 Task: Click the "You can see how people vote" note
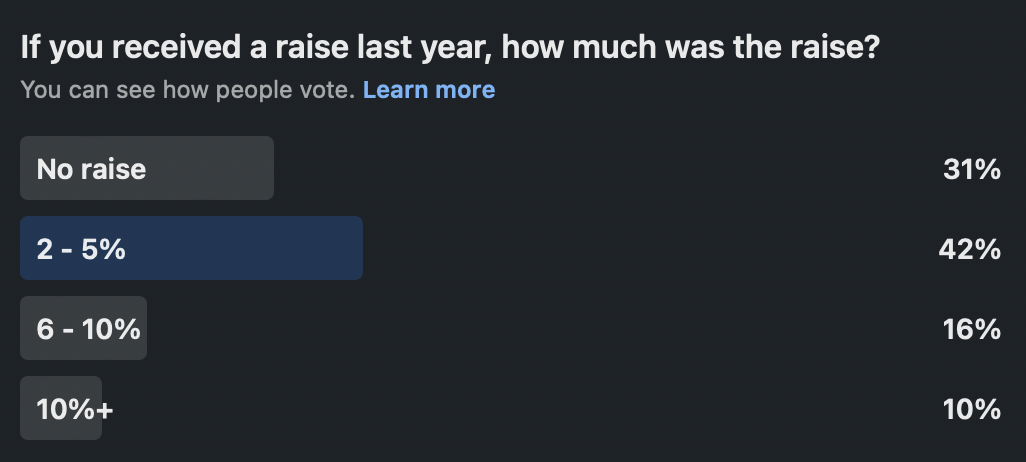coord(187,90)
